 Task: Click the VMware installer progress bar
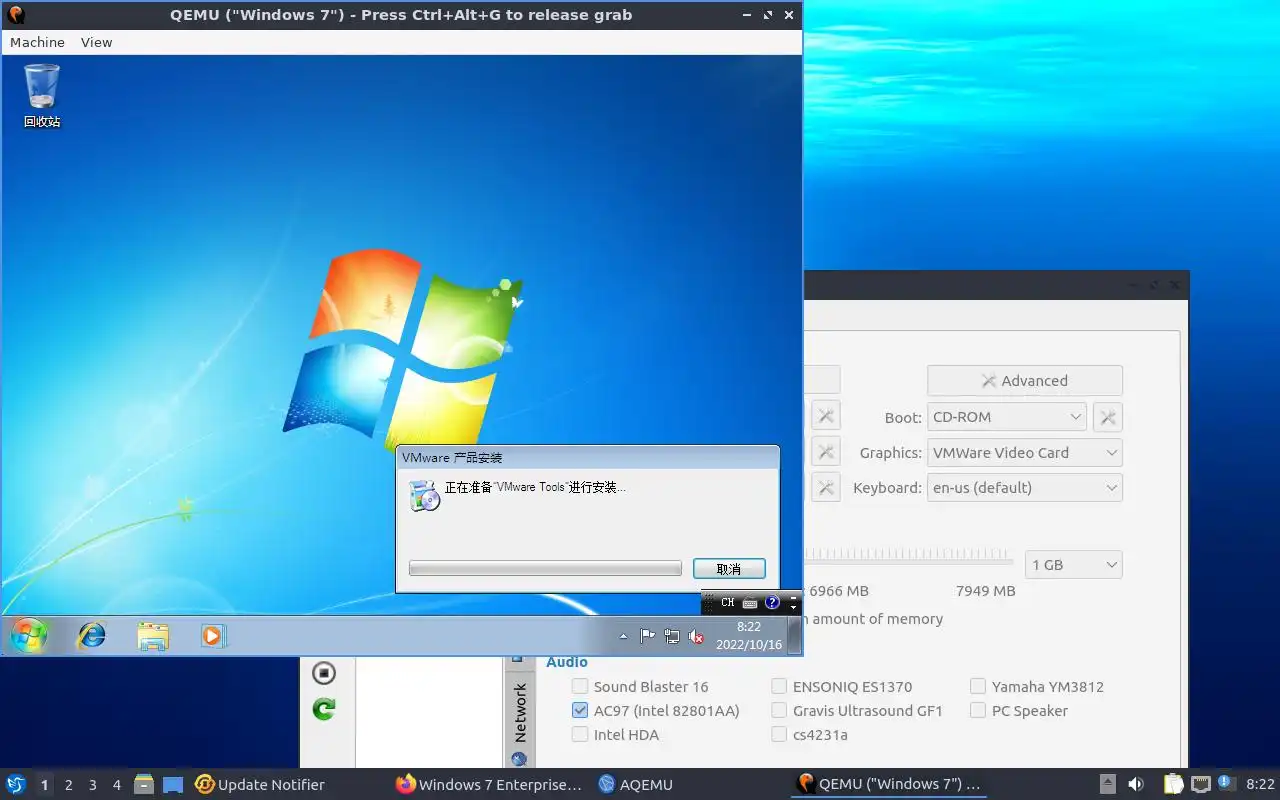[545, 568]
